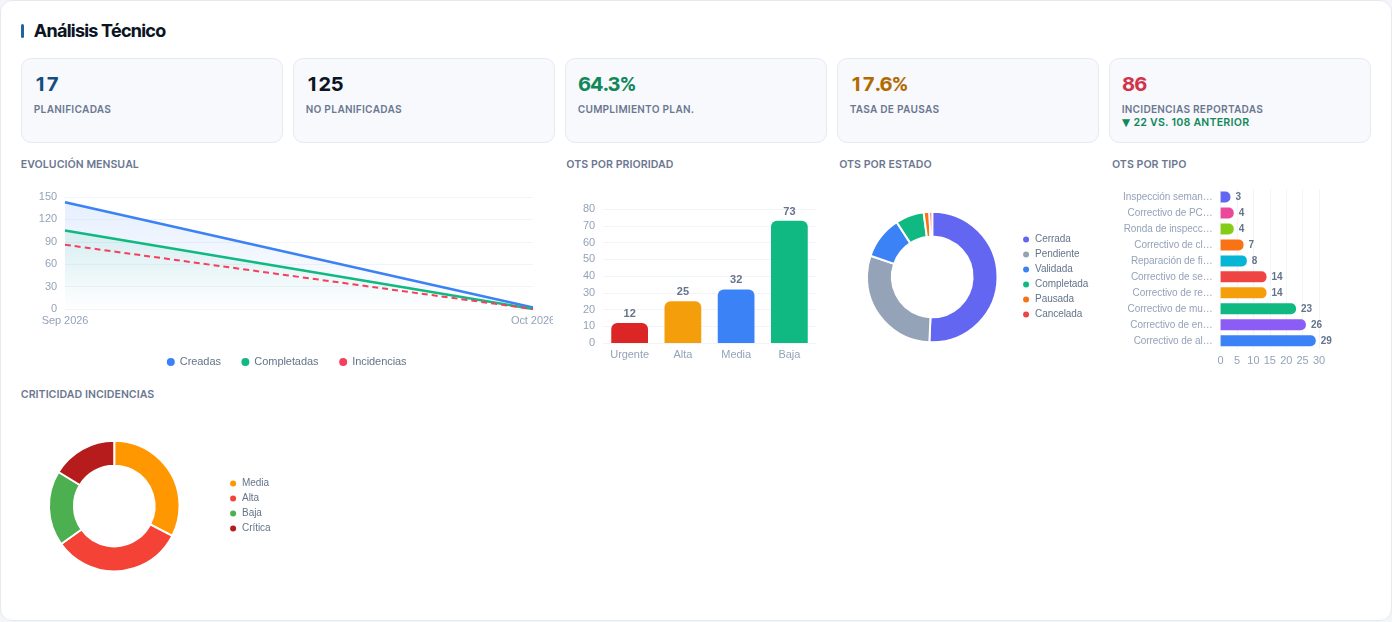The height and width of the screenshot is (622, 1392).
Task: Open the Planificadas card showing 17
Action: point(152,100)
